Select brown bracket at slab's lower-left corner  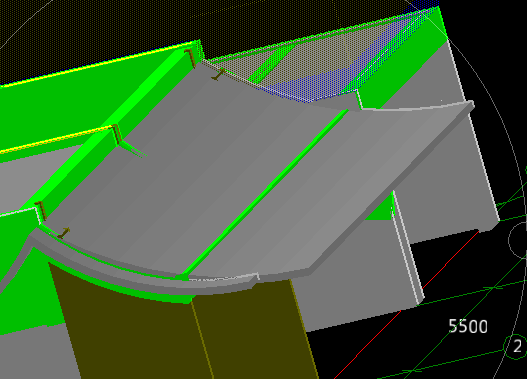(63, 232)
